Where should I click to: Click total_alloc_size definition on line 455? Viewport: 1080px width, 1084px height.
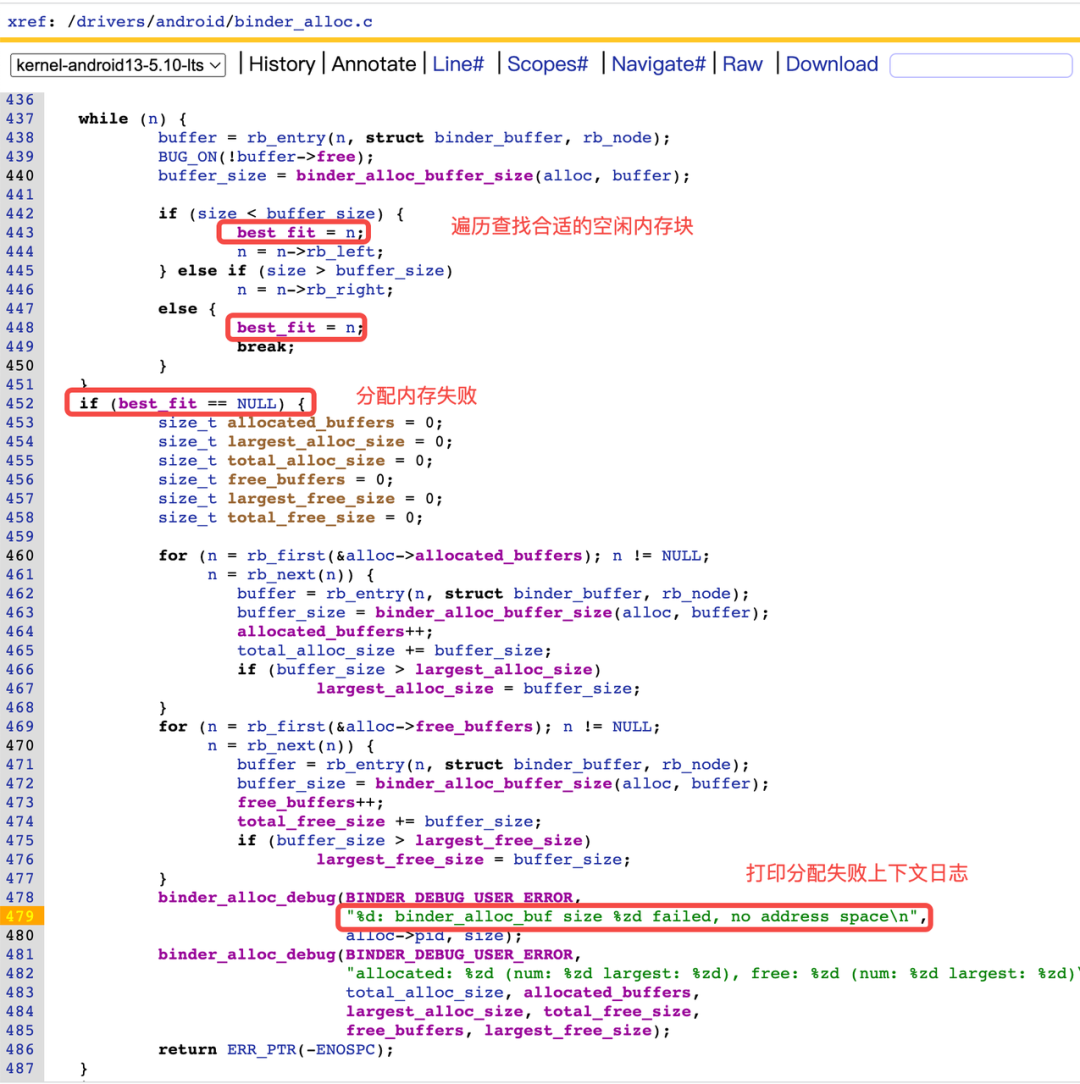[306, 460]
